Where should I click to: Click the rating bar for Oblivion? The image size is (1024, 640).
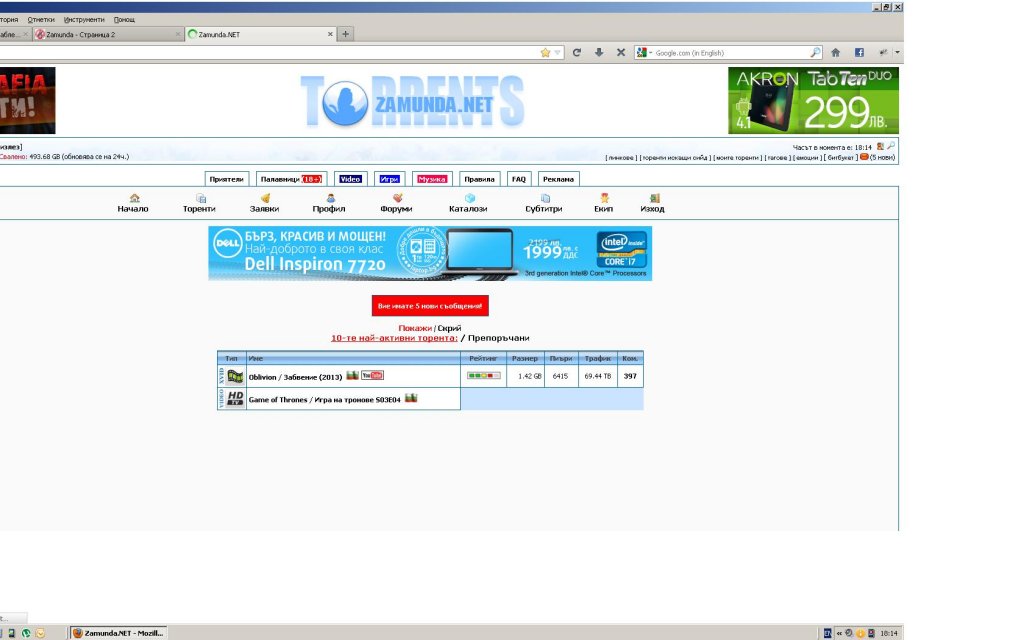tap(483, 376)
